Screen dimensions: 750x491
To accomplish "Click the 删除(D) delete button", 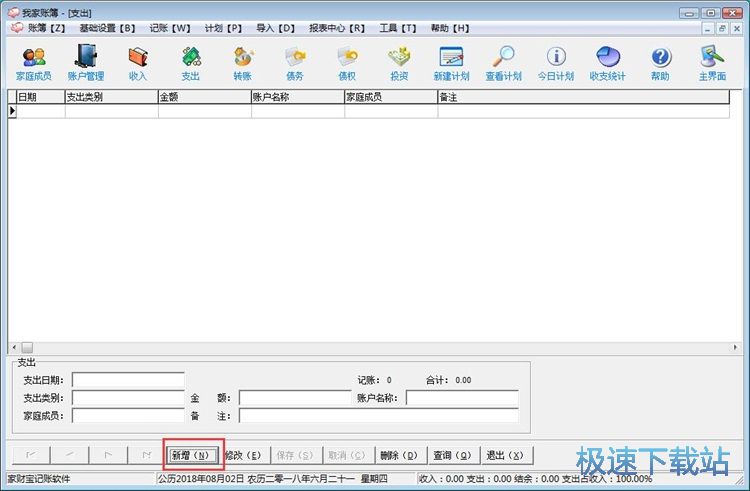I will (x=400, y=455).
